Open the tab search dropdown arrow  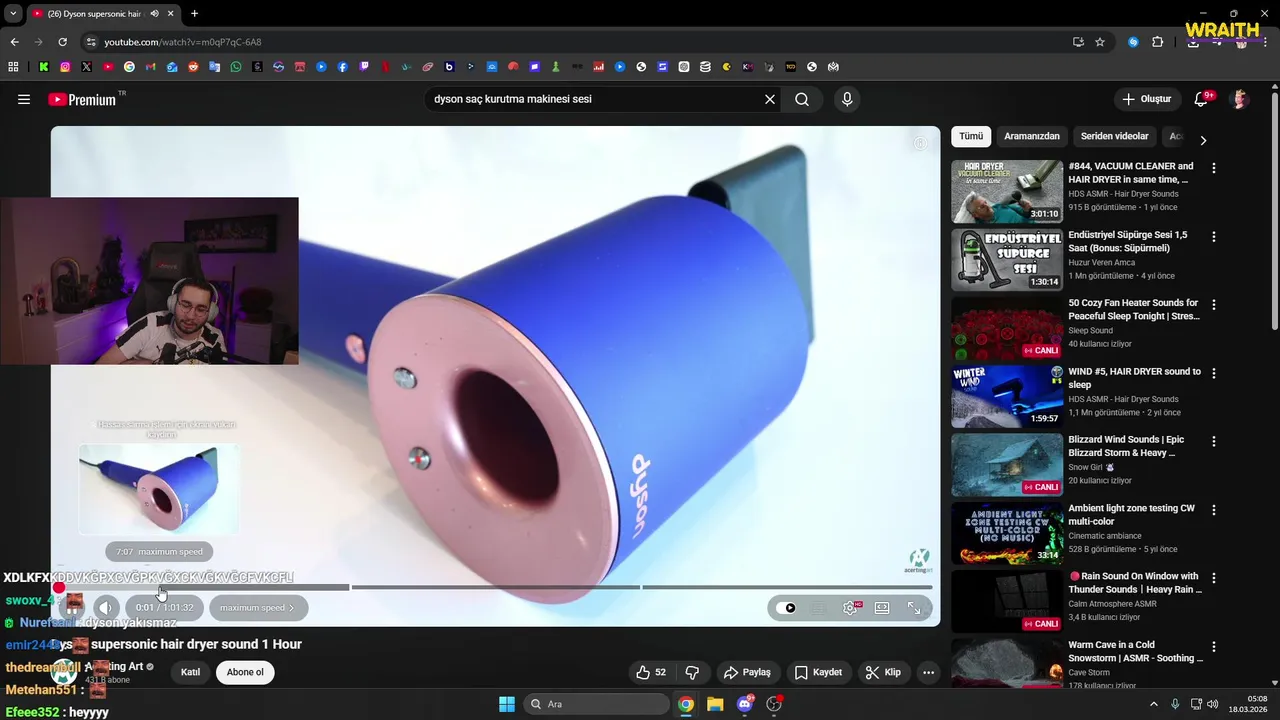coord(13,14)
